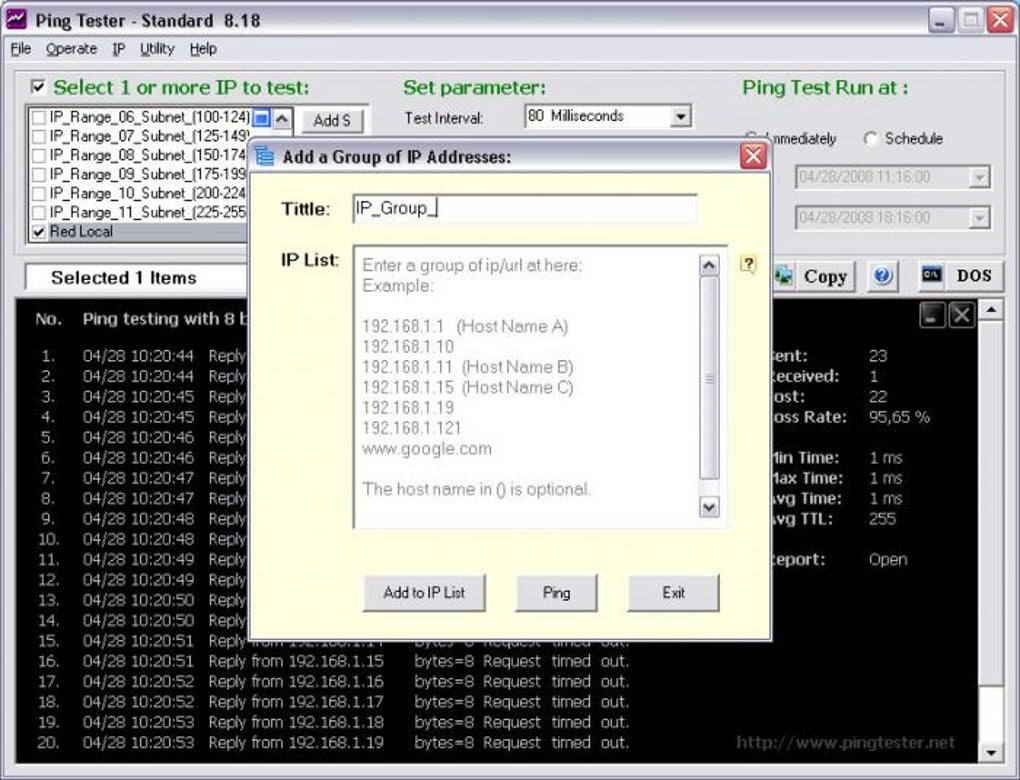Click the pingtester.net website link
The width and height of the screenshot is (1020, 780).
[x=845, y=742]
